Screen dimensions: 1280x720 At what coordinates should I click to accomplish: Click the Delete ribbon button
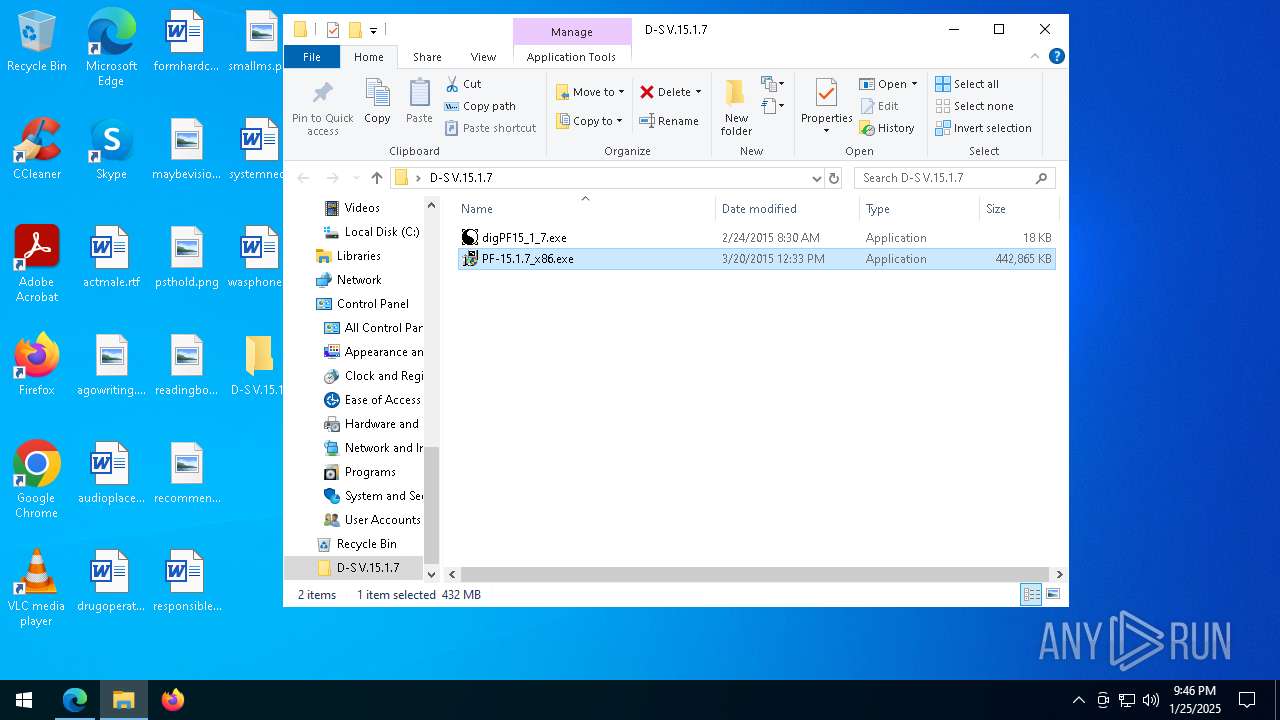665,92
